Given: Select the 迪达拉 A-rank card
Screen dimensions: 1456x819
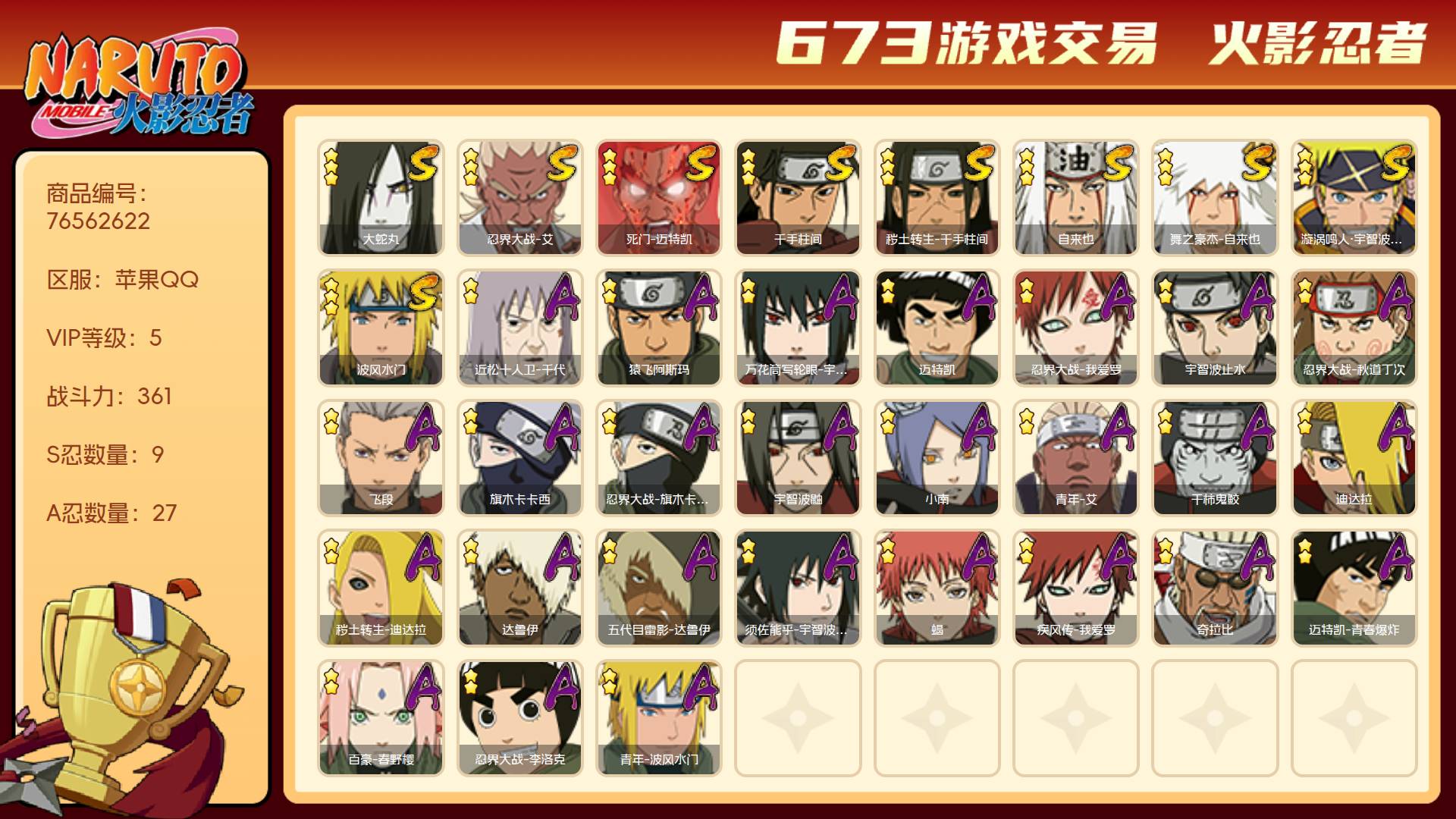Looking at the screenshot, I should pyautogui.click(x=1354, y=458).
